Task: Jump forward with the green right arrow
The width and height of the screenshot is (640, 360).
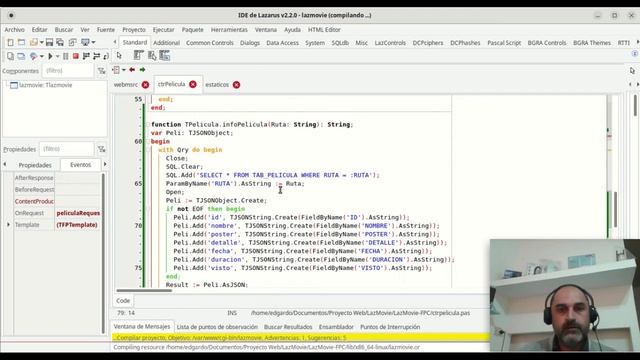Action: coord(142,70)
